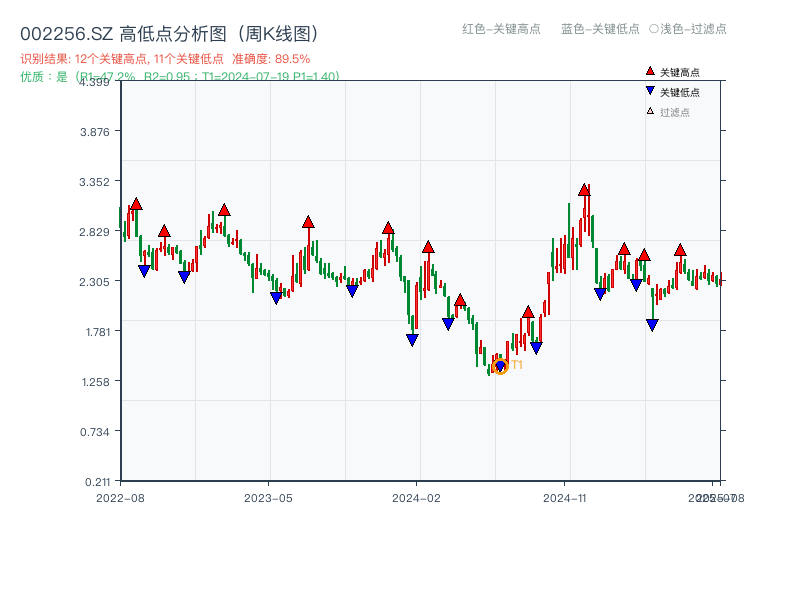The image size is (800, 600).
Task: Click the 1.781 y-axis label
Action: click(97, 332)
